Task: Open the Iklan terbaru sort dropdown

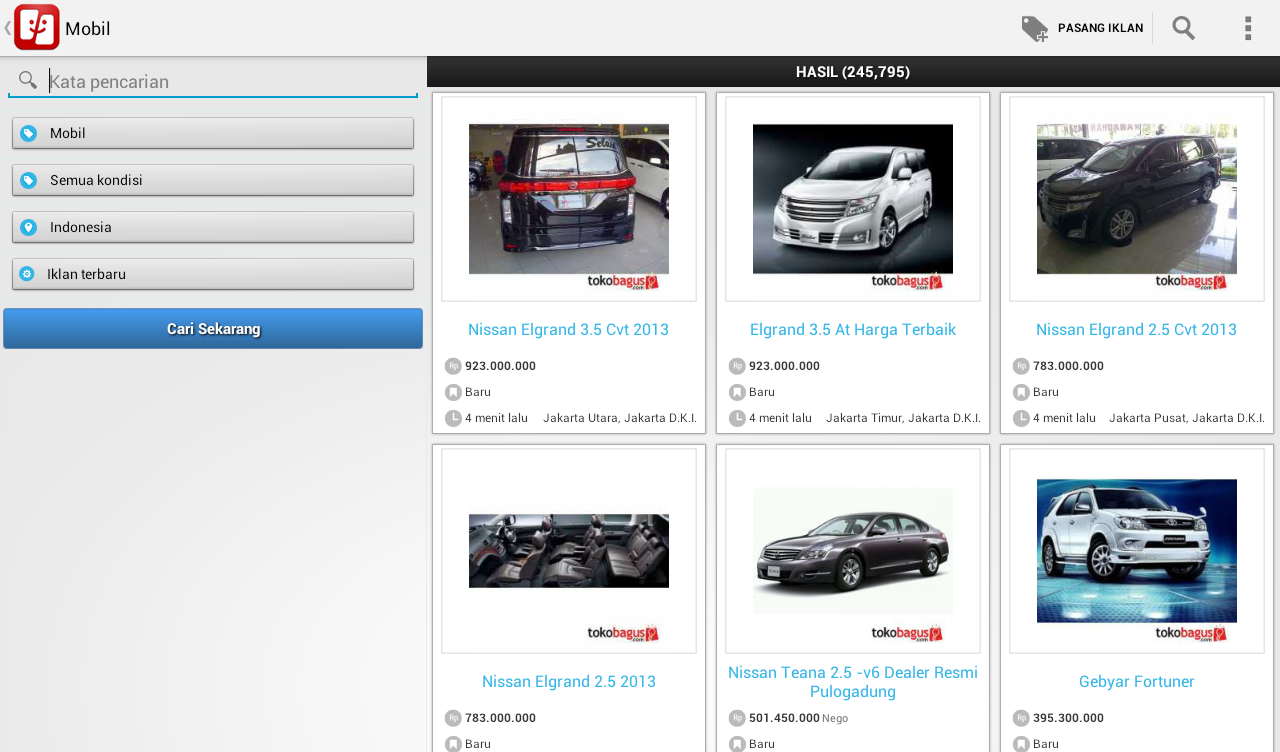Action: tap(213, 274)
